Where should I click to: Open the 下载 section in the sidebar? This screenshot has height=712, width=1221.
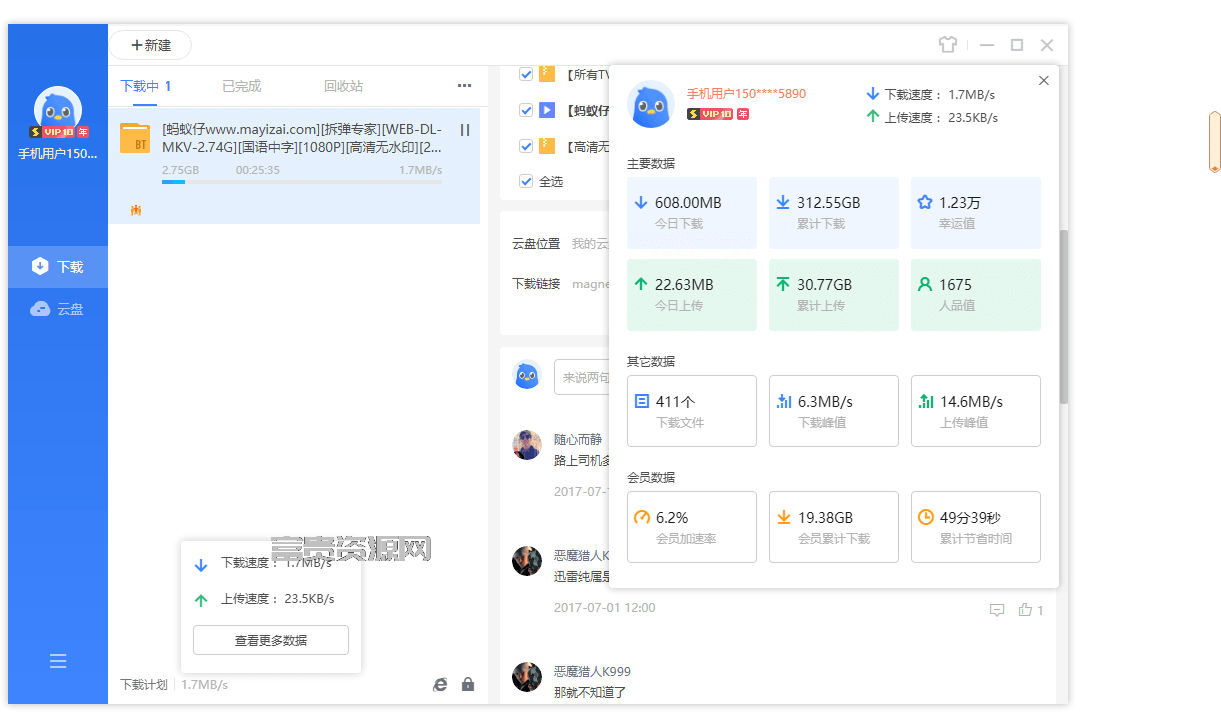58,267
